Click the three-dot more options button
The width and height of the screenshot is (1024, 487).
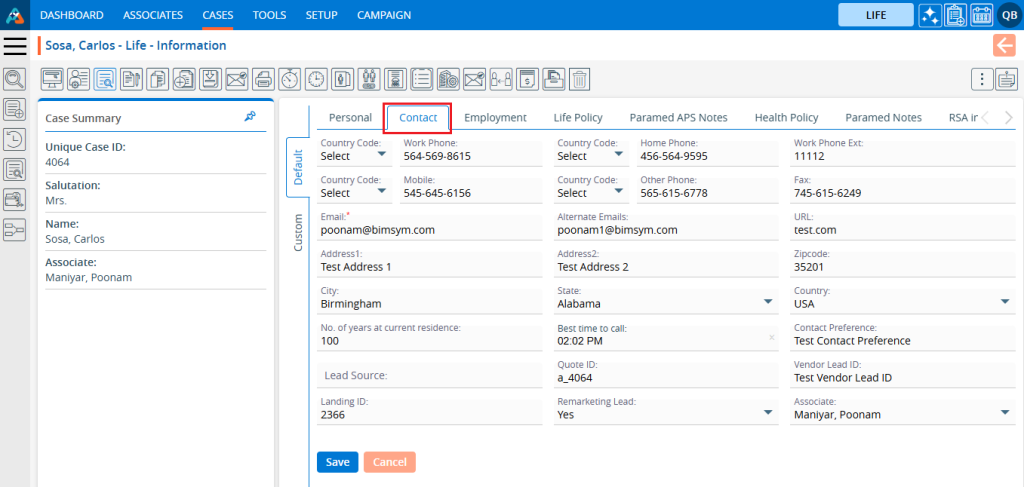(x=982, y=79)
